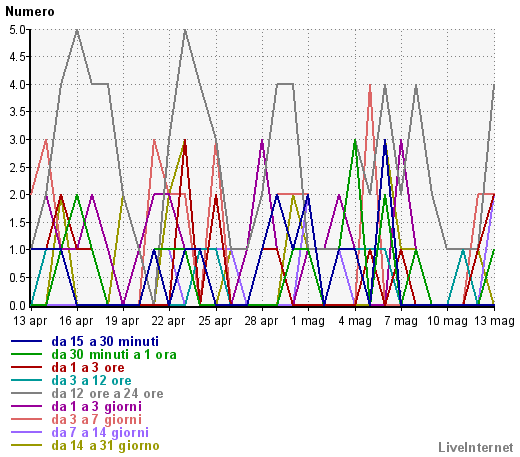Click the 'da 3 a 7 giorni' legend label
Image resolution: width=520 pixels, height=457 pixels.
click(97, 419)
